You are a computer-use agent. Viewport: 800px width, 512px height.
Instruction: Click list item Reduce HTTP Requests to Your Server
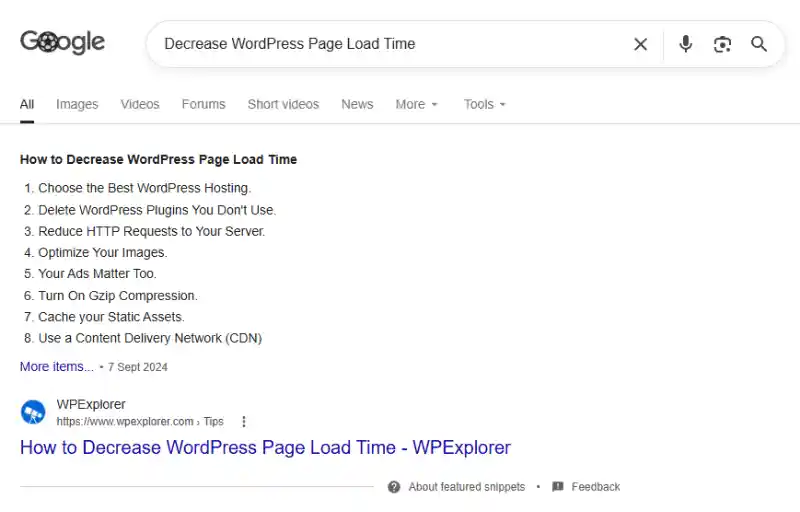pos(152,232)
